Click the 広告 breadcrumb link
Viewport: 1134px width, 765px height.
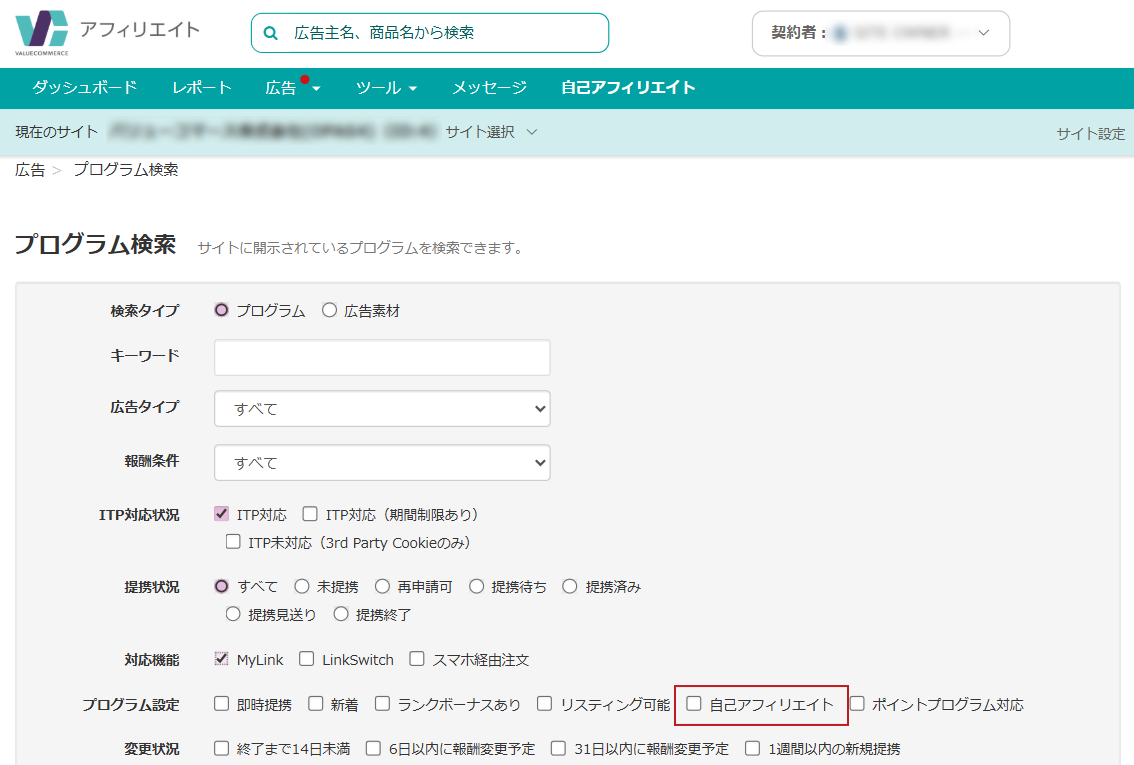30,170
